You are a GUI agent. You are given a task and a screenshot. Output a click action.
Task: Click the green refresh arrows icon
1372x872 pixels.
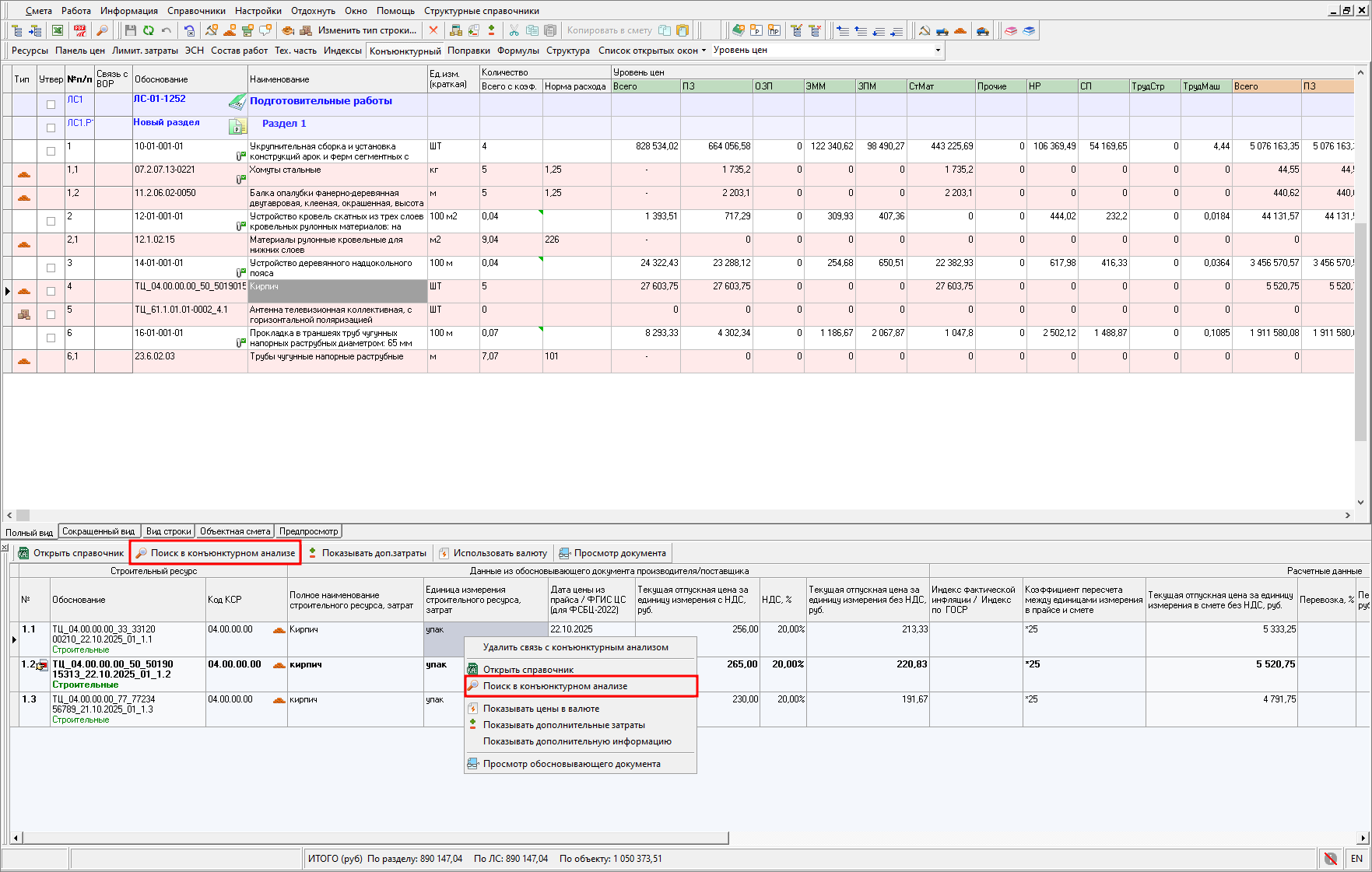point(148,30)
